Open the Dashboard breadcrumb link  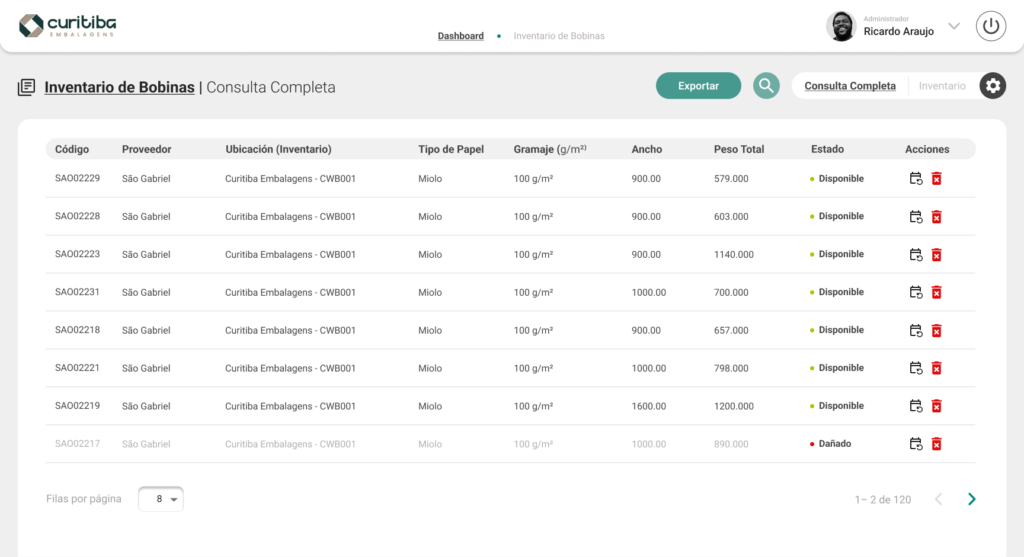[460, 36]
